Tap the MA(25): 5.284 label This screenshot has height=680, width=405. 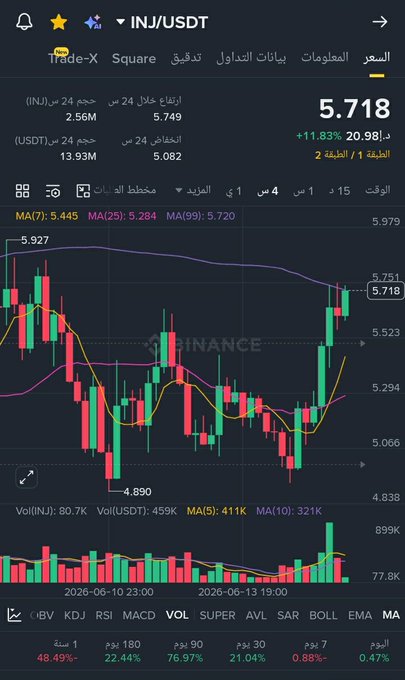click(122, 216)
